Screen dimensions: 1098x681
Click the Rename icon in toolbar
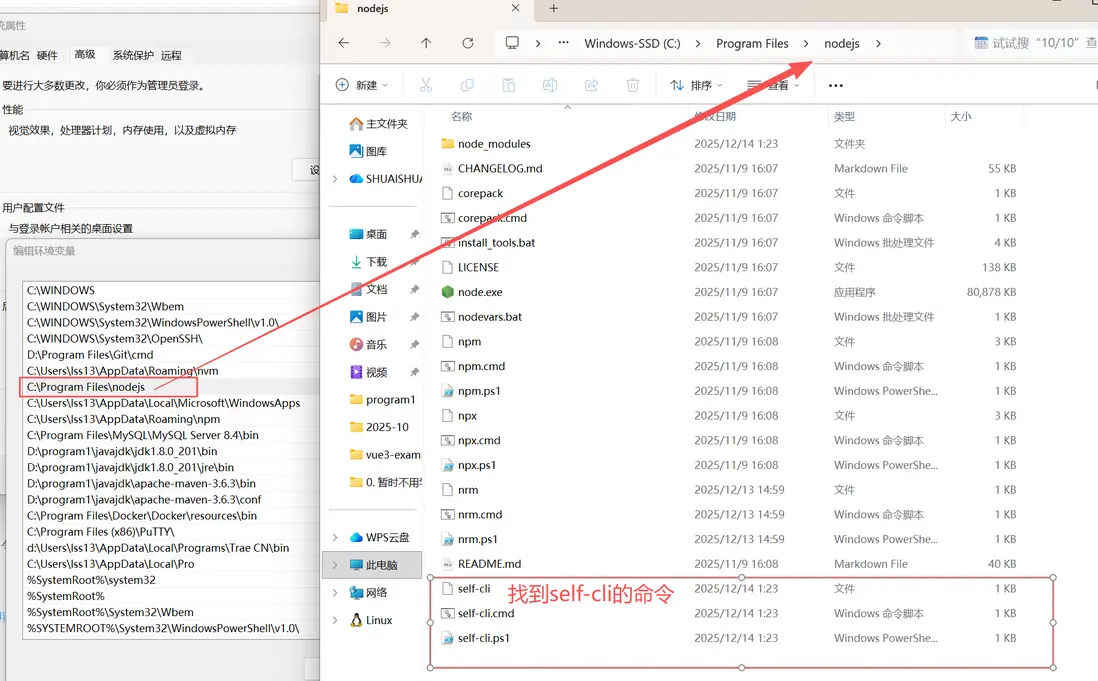(x=550, y=85)
